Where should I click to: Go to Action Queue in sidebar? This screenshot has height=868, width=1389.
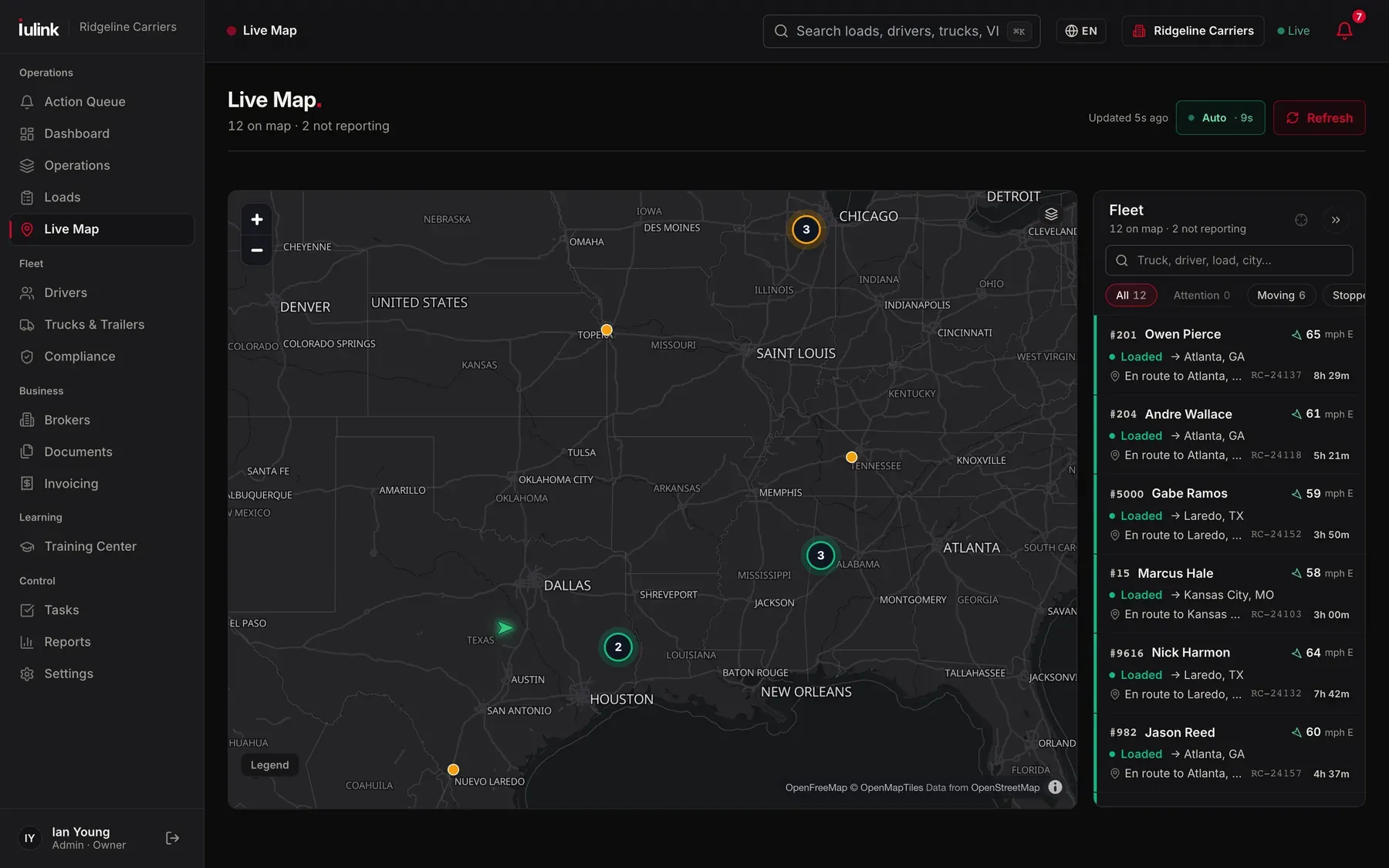click(102, 102)
